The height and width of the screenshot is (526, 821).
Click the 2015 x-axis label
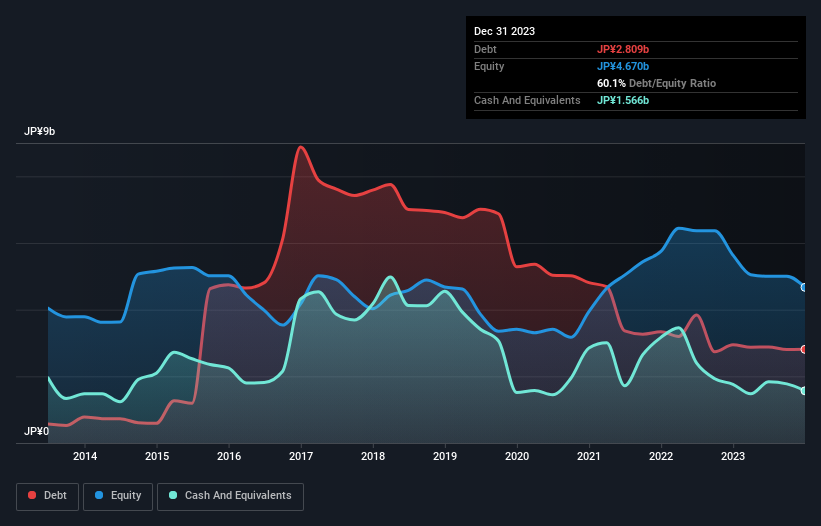tap(157, 456)
